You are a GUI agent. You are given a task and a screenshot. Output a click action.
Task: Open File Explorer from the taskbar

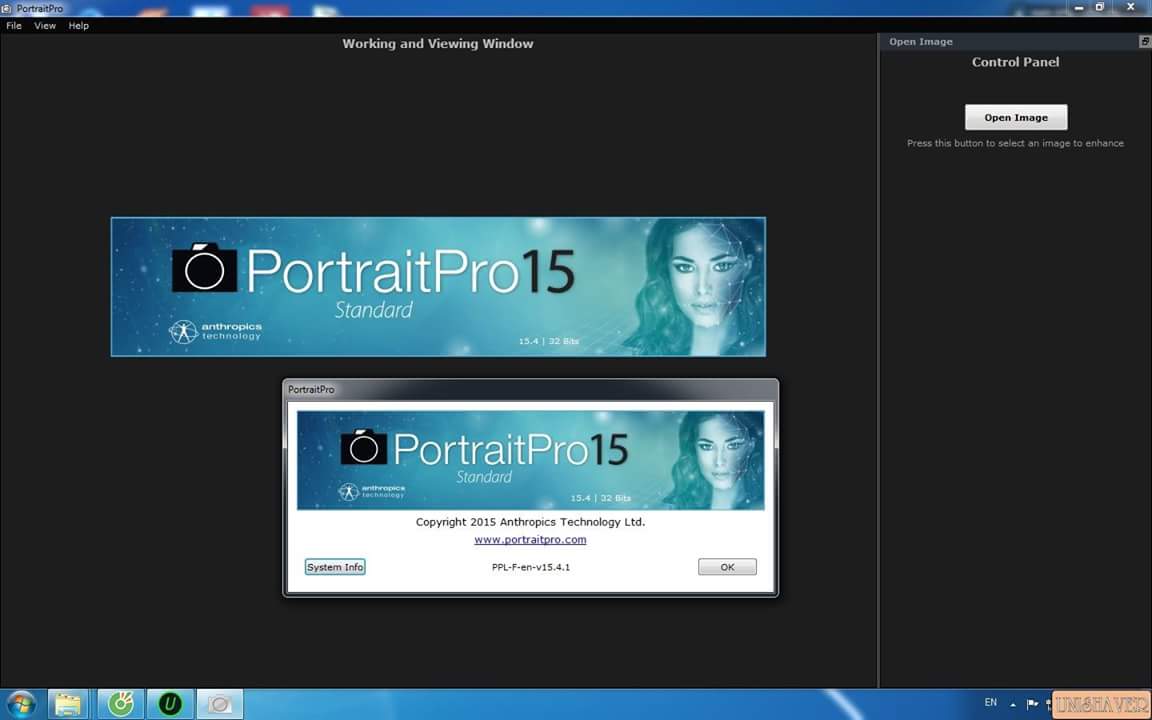pos(68,705)
